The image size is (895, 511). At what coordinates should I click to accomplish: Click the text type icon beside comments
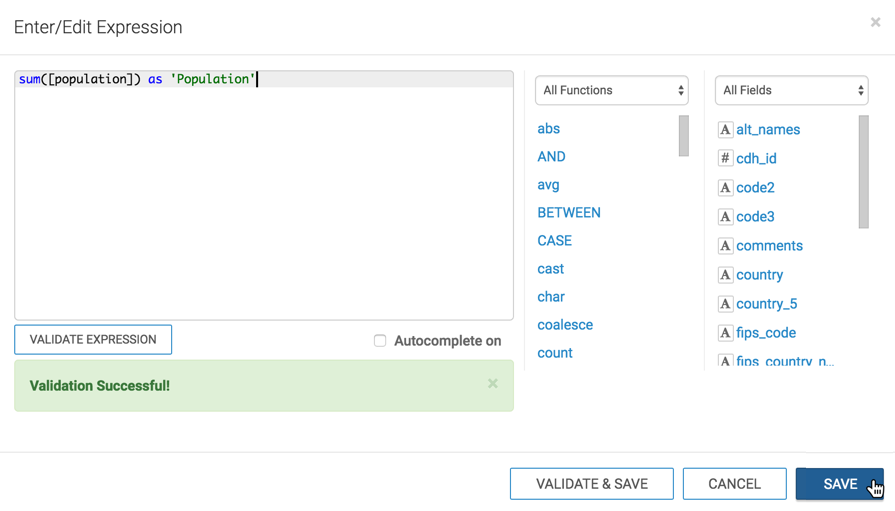725,245
